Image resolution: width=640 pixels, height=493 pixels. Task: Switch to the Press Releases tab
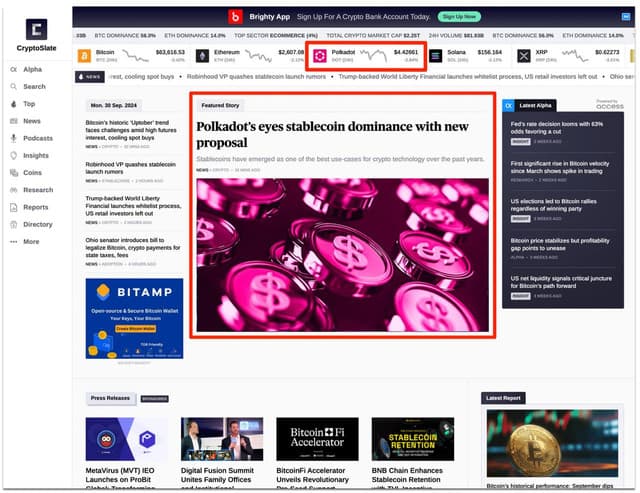(x=110, y=398)
